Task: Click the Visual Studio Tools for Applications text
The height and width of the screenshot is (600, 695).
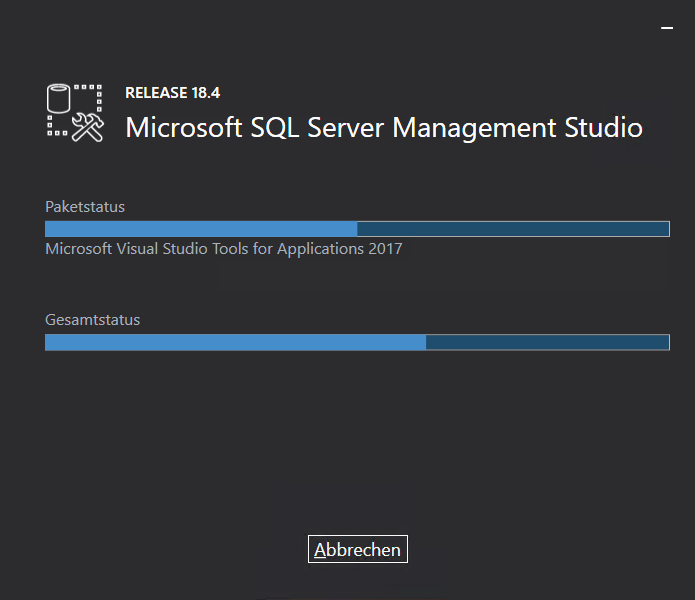Action: point(223,249)
